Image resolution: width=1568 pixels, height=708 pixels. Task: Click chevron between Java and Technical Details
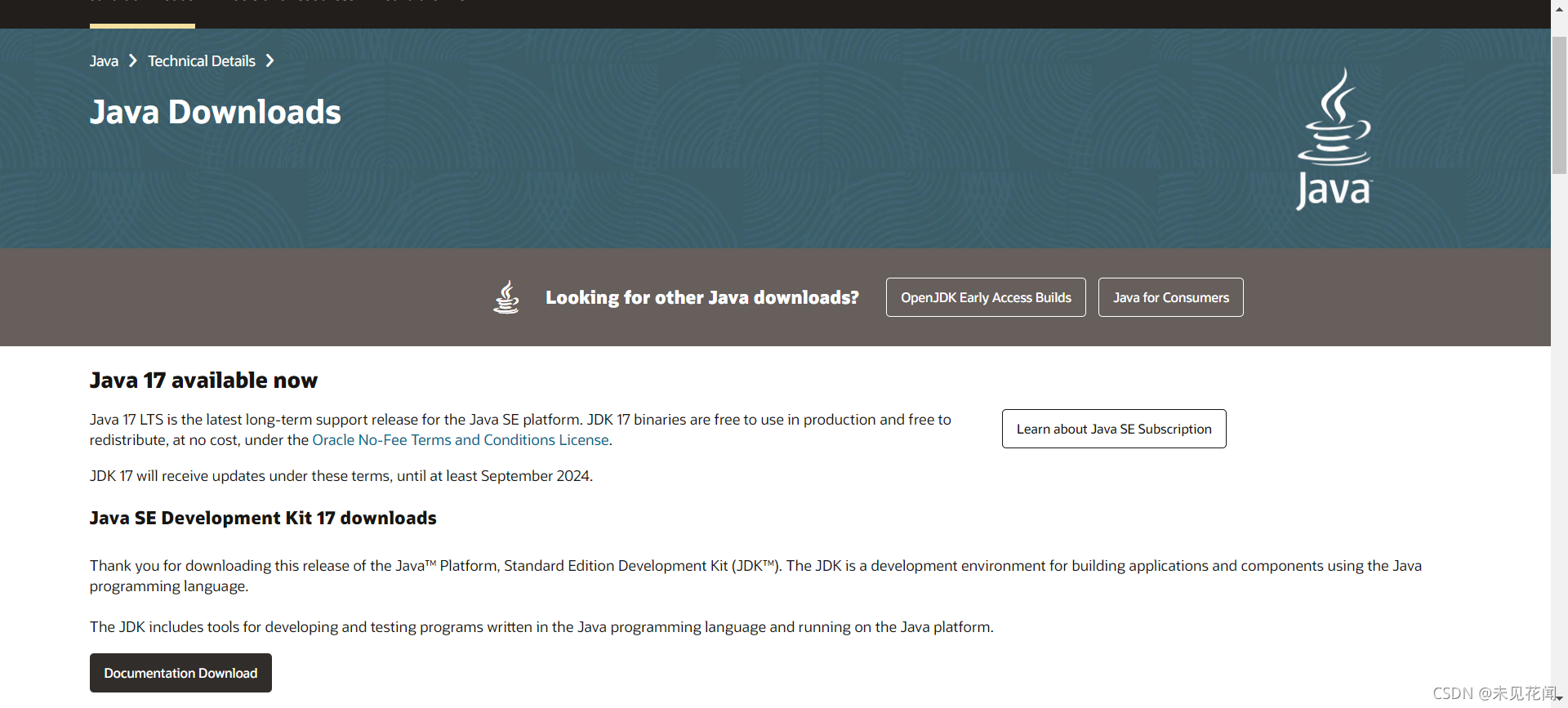point(133,61)
